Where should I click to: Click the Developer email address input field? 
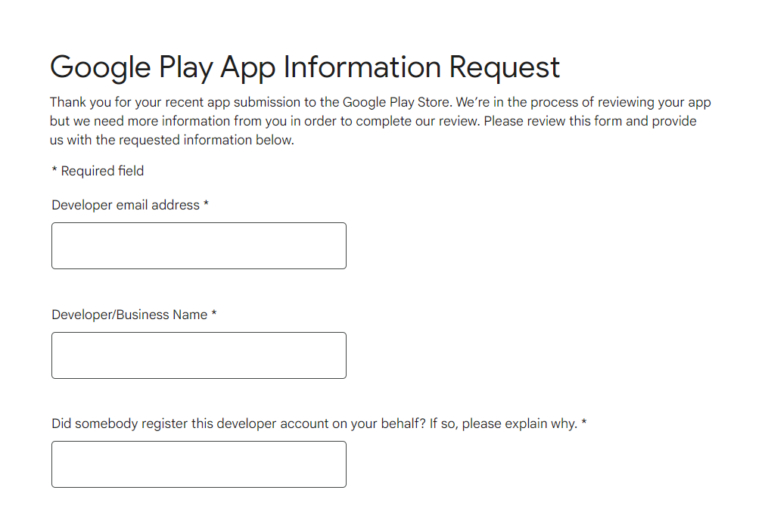click(199, 245)
